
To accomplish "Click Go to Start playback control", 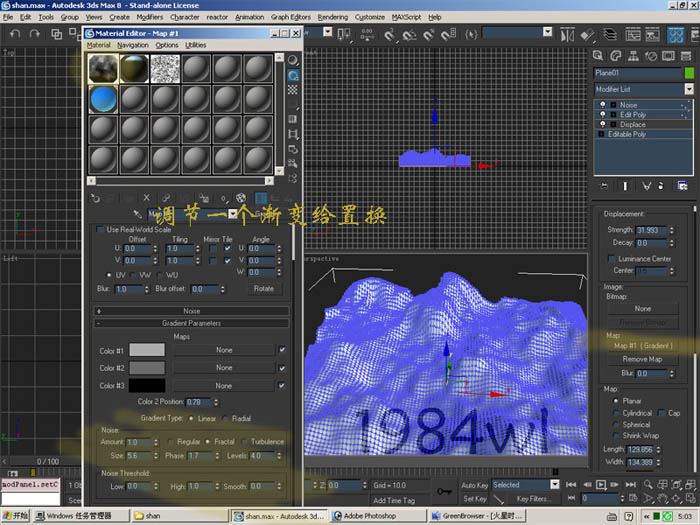I will point(571,484).
